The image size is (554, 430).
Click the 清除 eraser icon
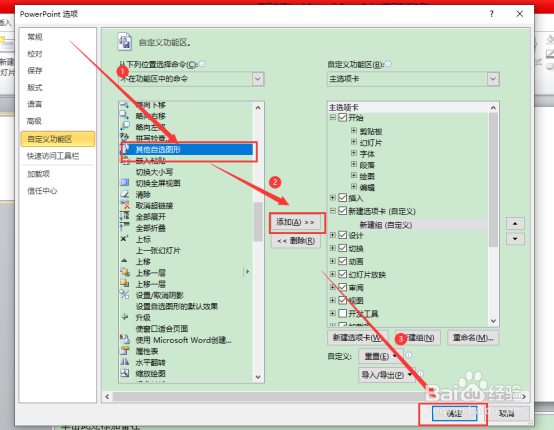click(124, 194)
